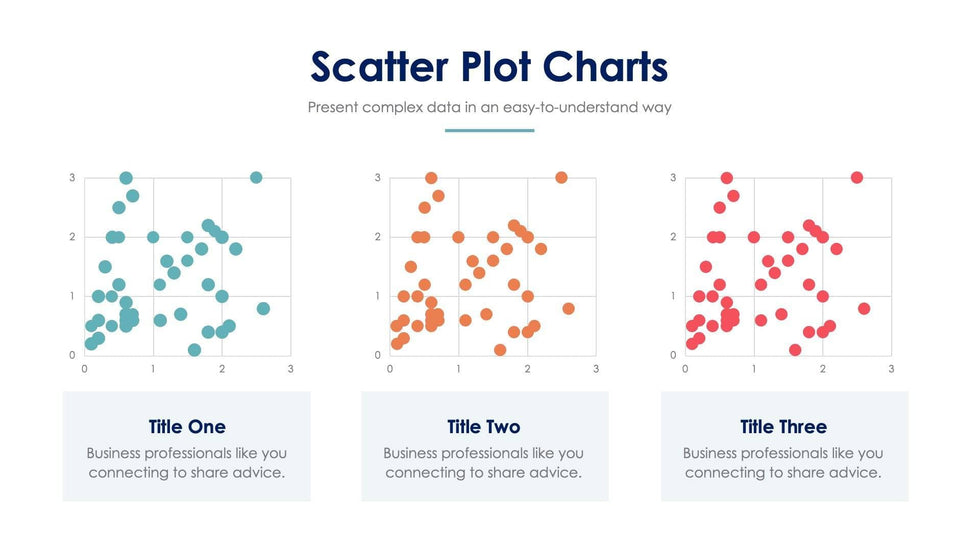This screenshot has height=551, width=980.
Task: Click the 'Title One' heading
Action: click(187, 427)
